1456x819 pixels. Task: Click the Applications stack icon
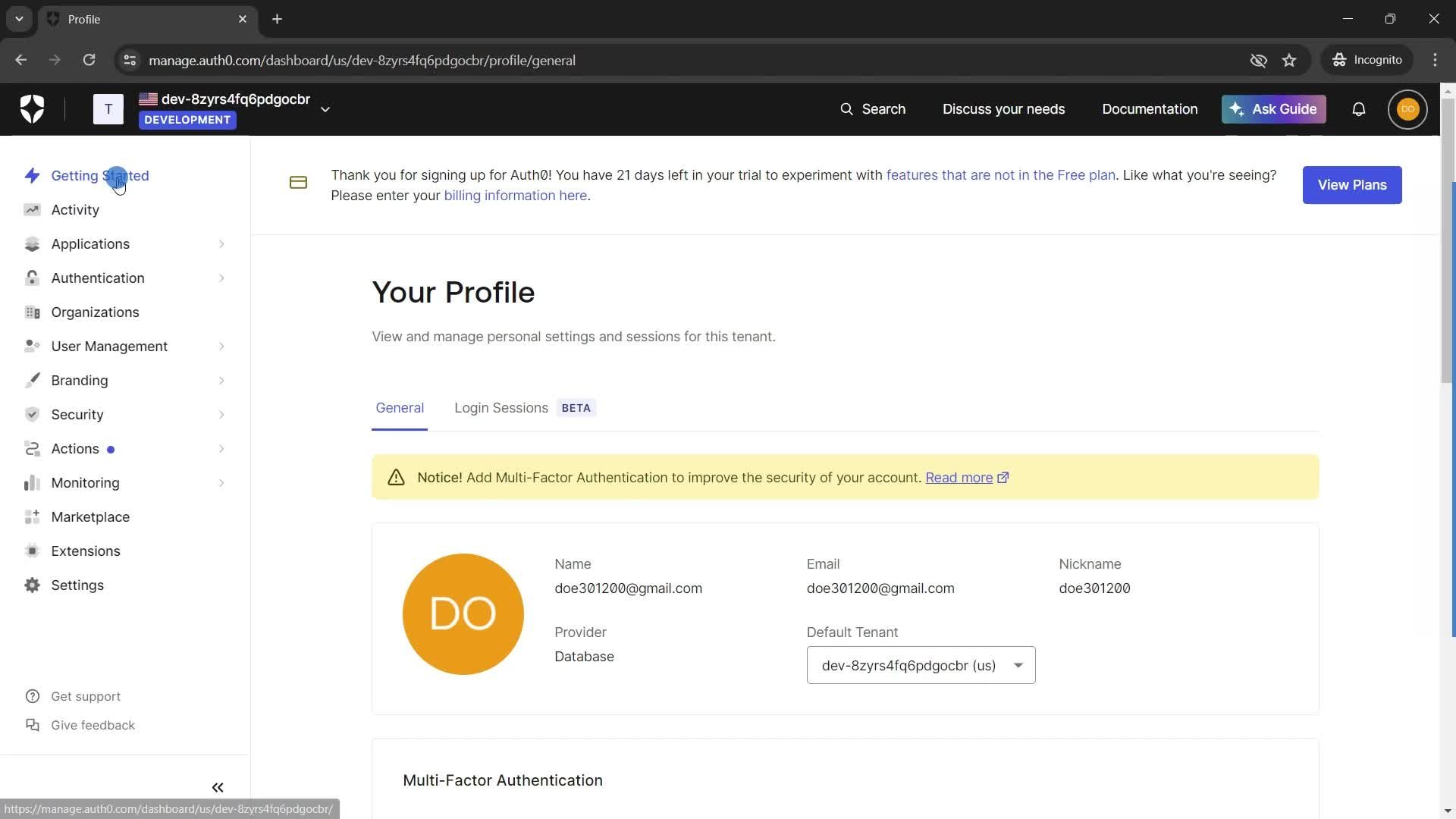tap(32, 244)
